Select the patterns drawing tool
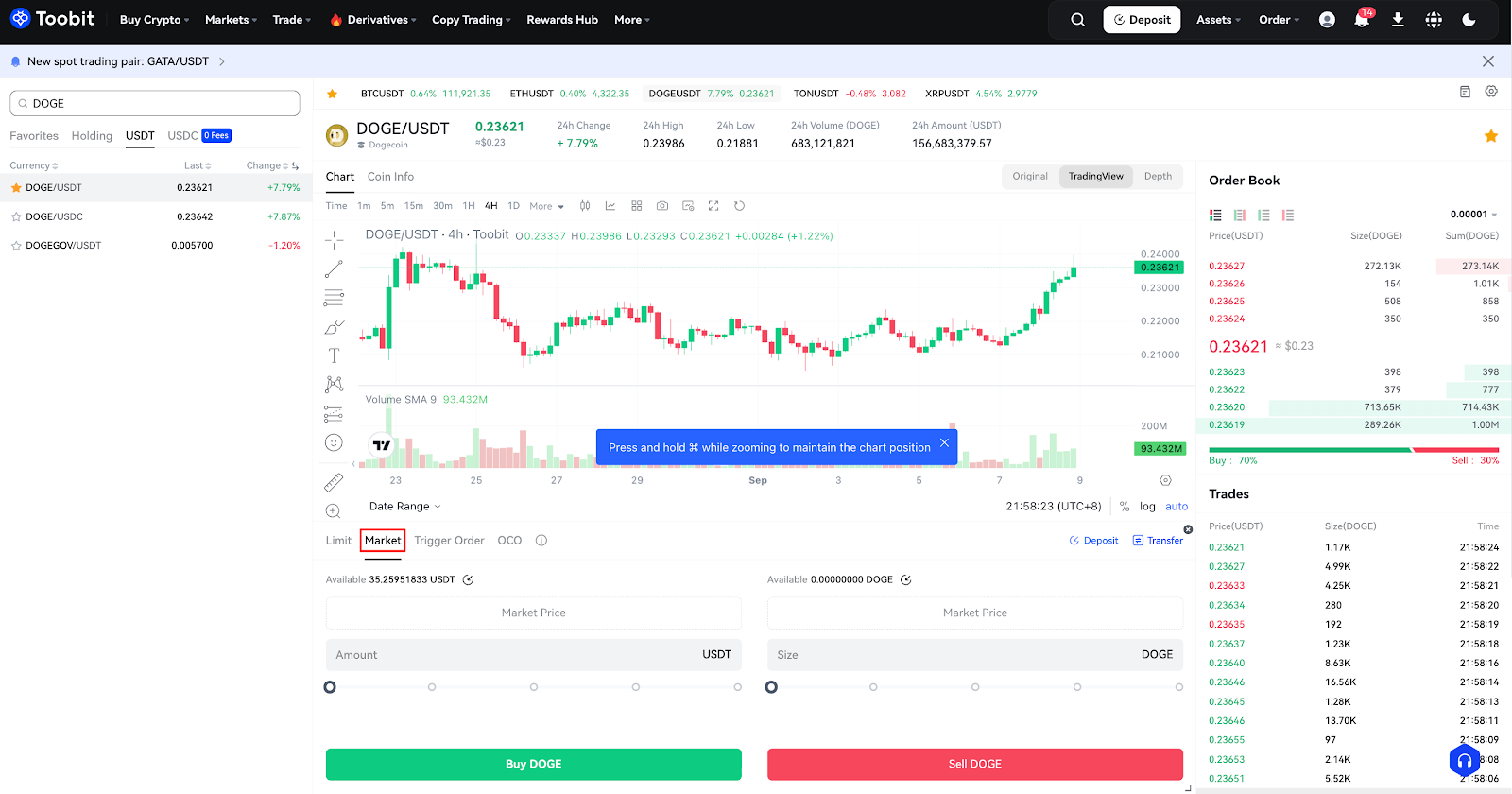The width and height of the screenshot is (1512, 794). [x=334, y=385]
